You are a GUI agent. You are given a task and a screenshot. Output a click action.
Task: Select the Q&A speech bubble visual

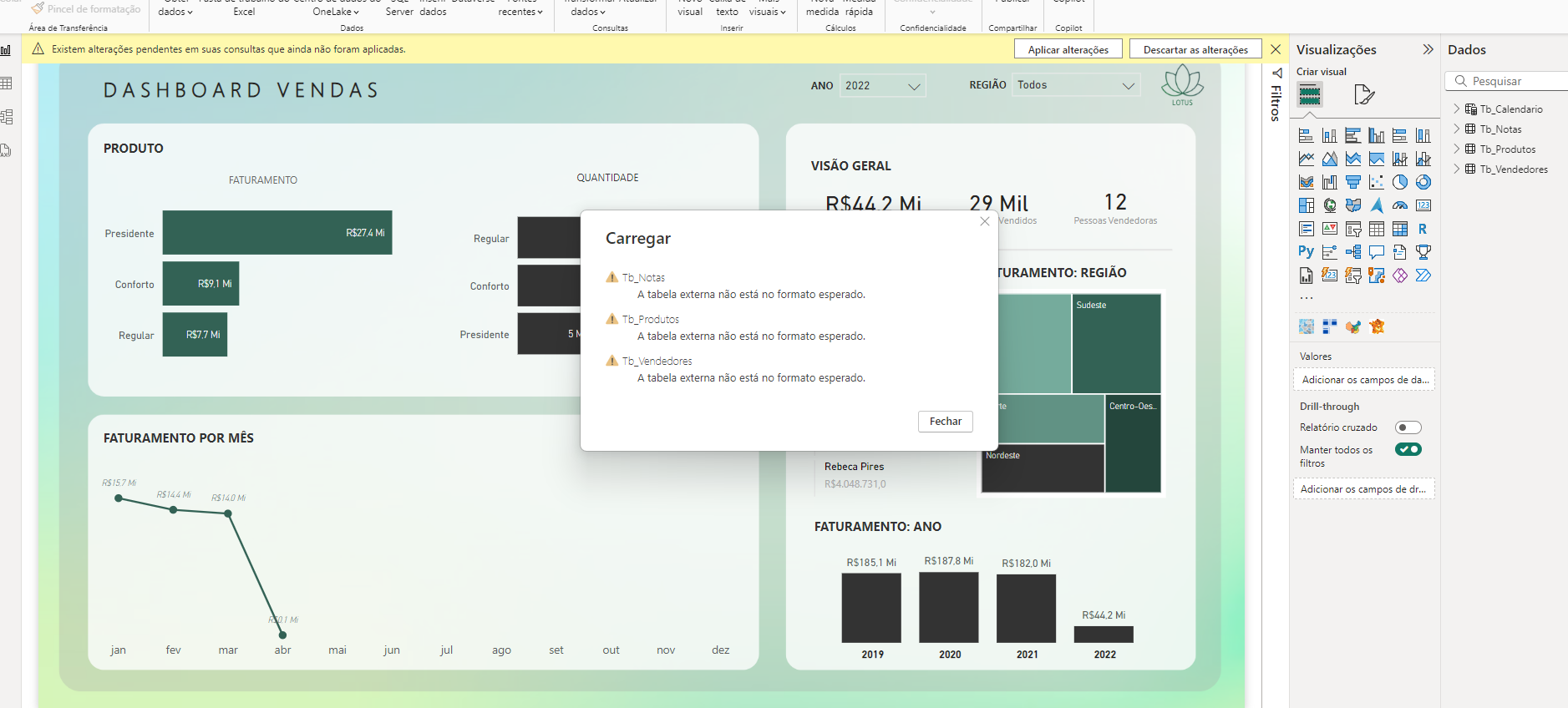tap(1377, 252)
